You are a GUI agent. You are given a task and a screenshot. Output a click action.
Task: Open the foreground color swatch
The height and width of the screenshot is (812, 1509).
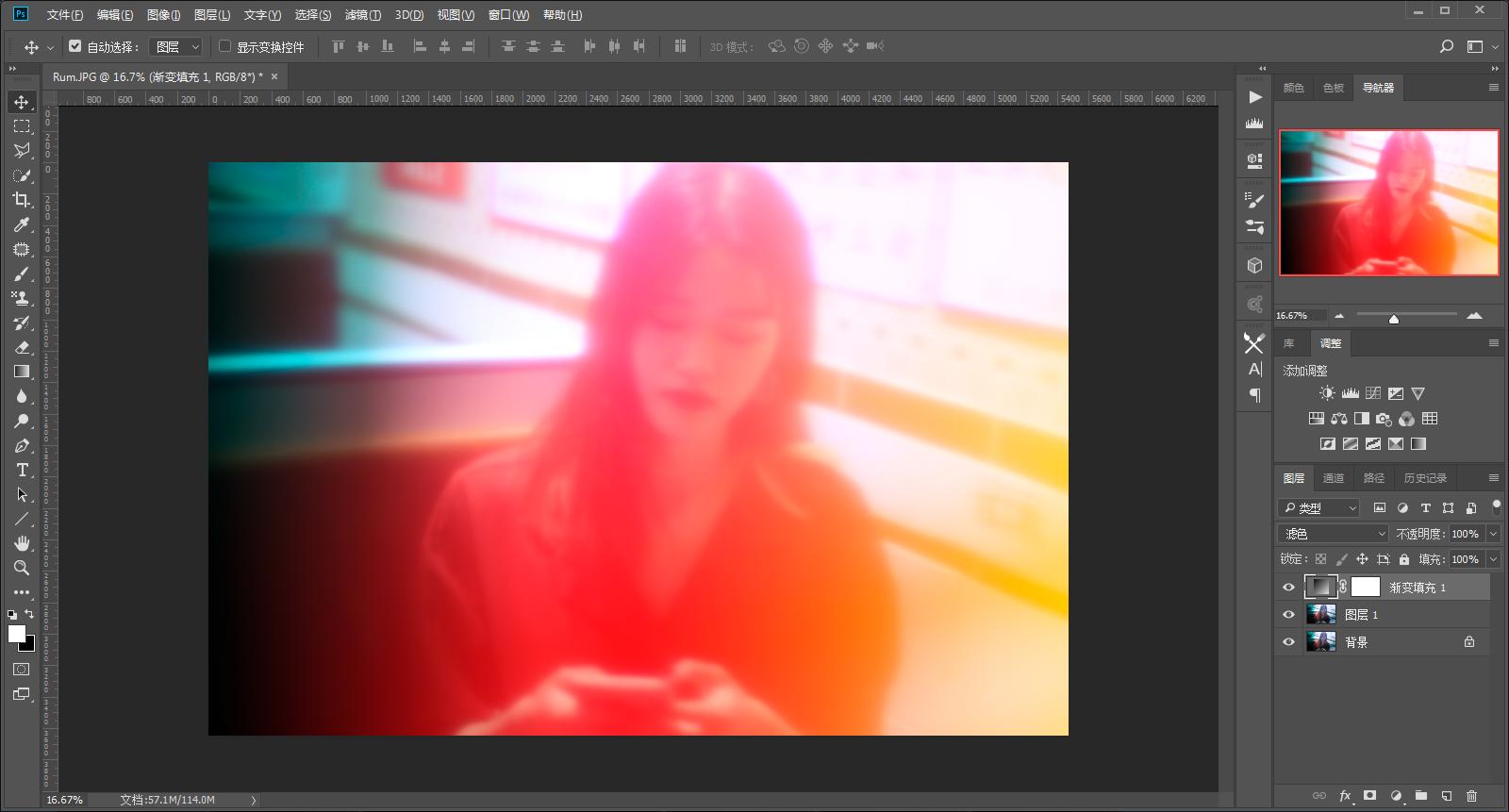(x=17, y=634)
